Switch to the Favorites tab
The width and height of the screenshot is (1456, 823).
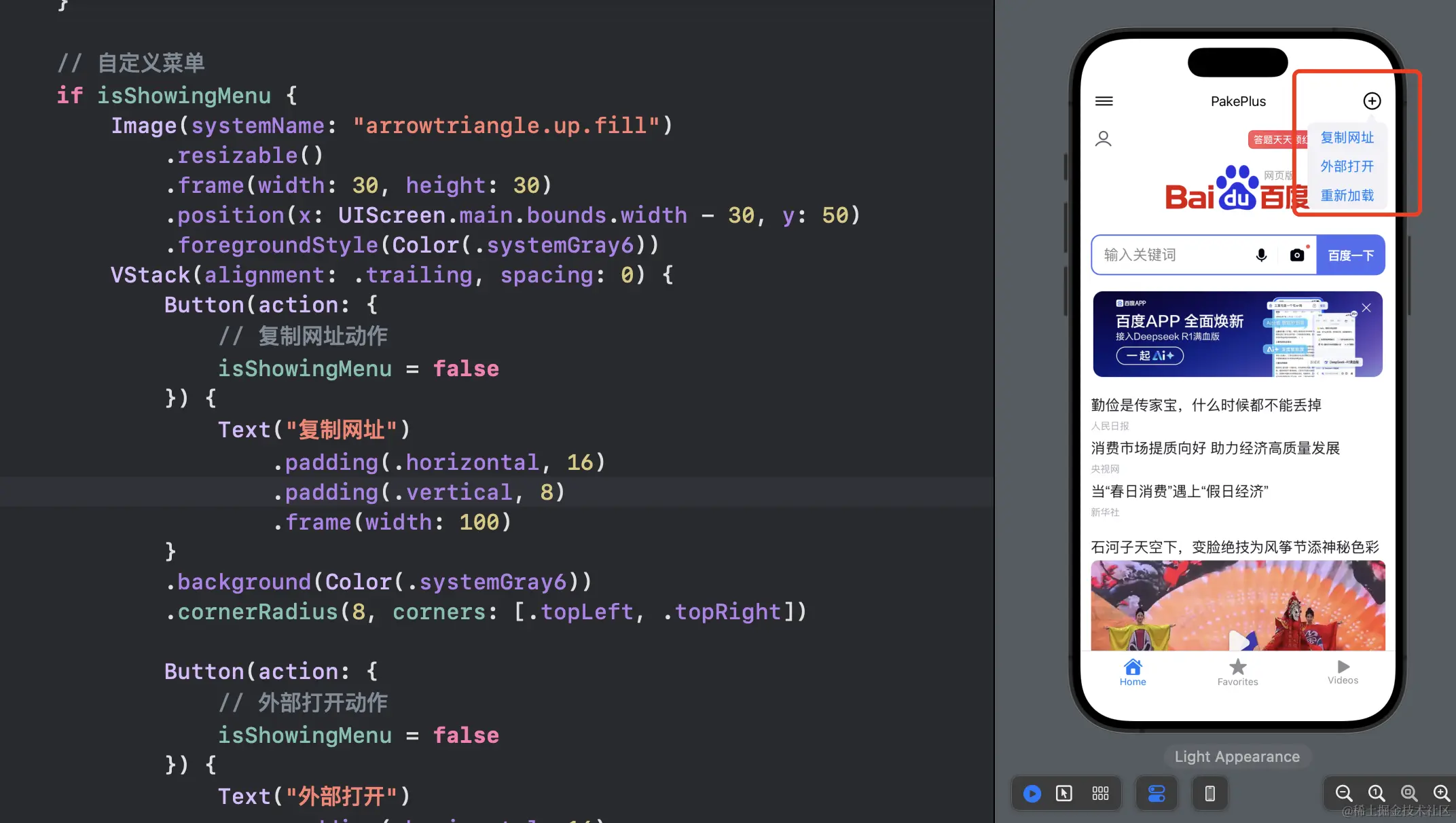tap(1237, 672)
